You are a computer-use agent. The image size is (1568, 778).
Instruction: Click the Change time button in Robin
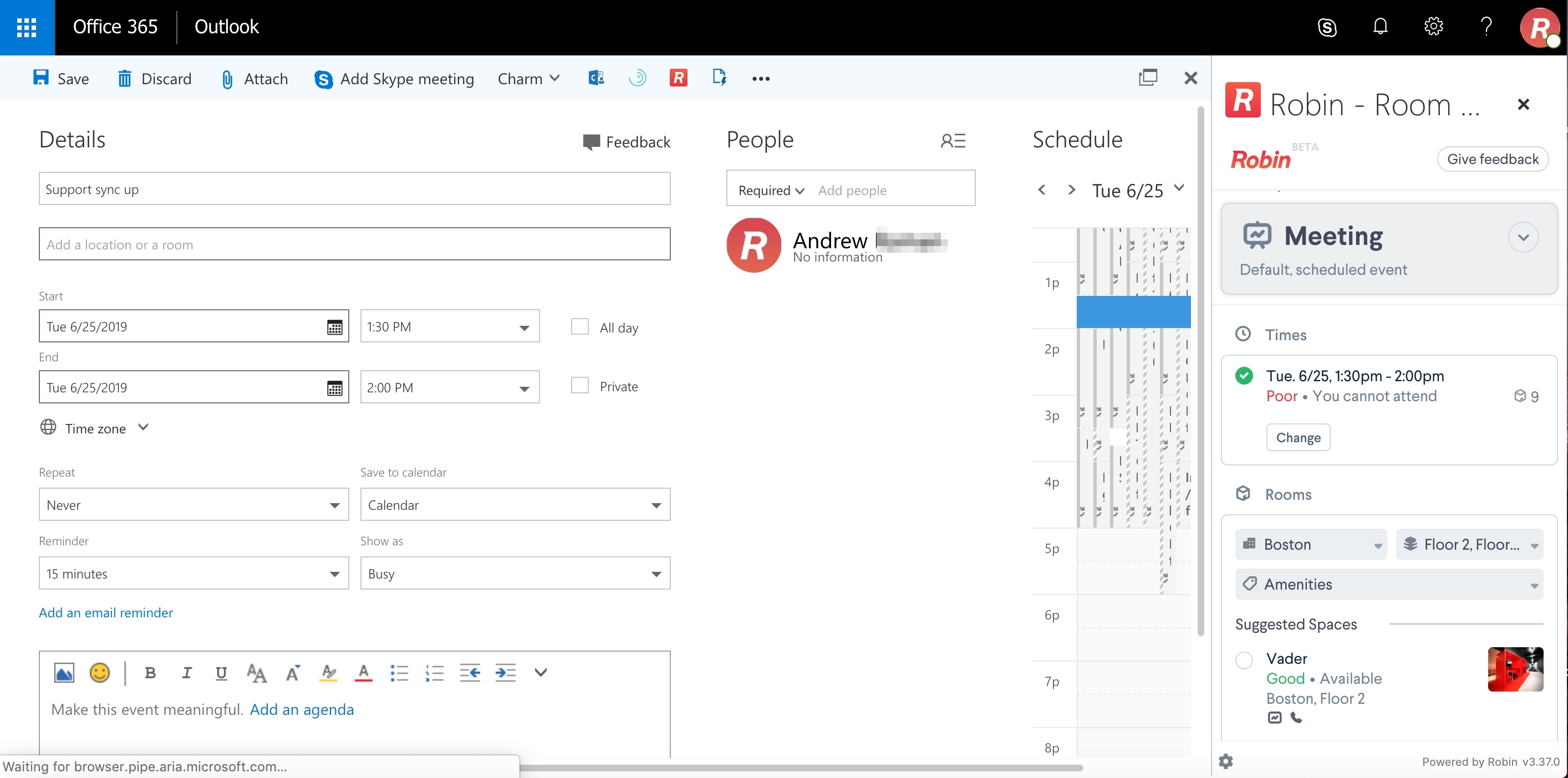1298,437
